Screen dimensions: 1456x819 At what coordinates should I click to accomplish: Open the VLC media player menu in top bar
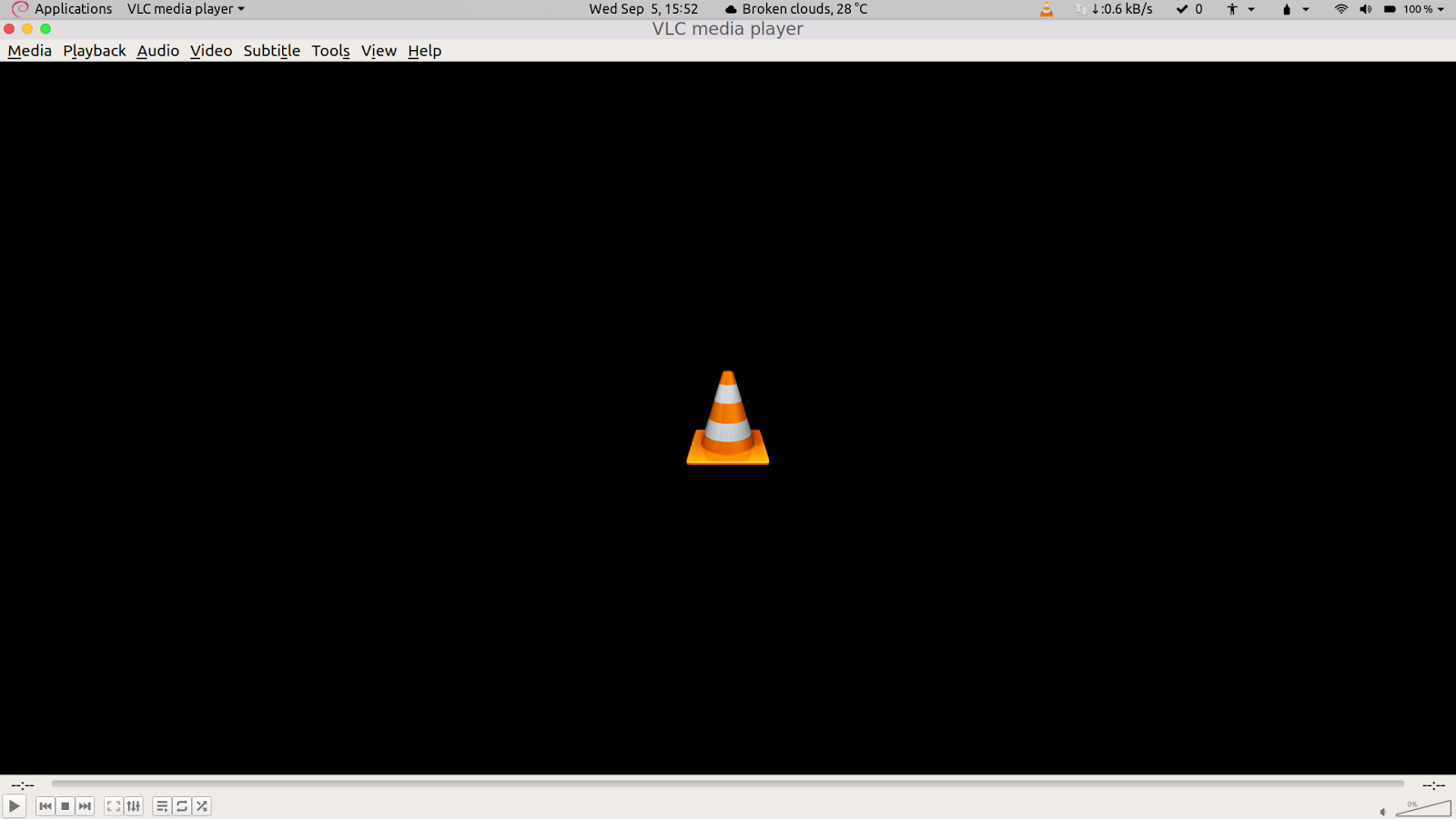tap(180, 8)
